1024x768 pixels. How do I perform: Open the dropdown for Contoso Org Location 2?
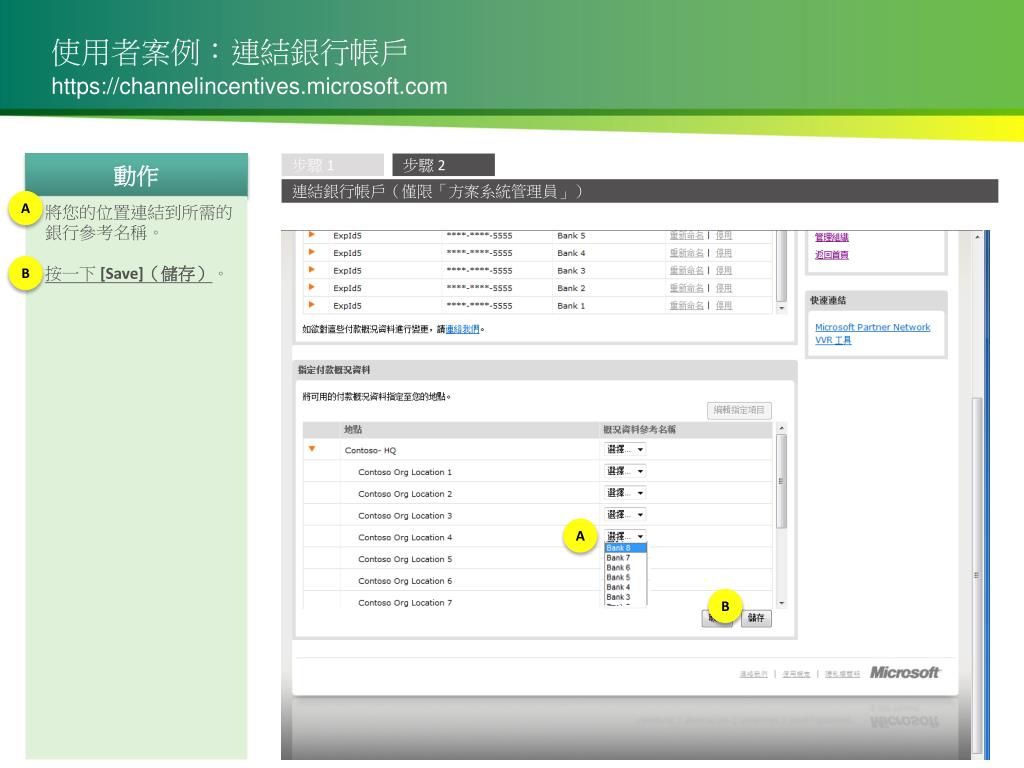point(625,492)
